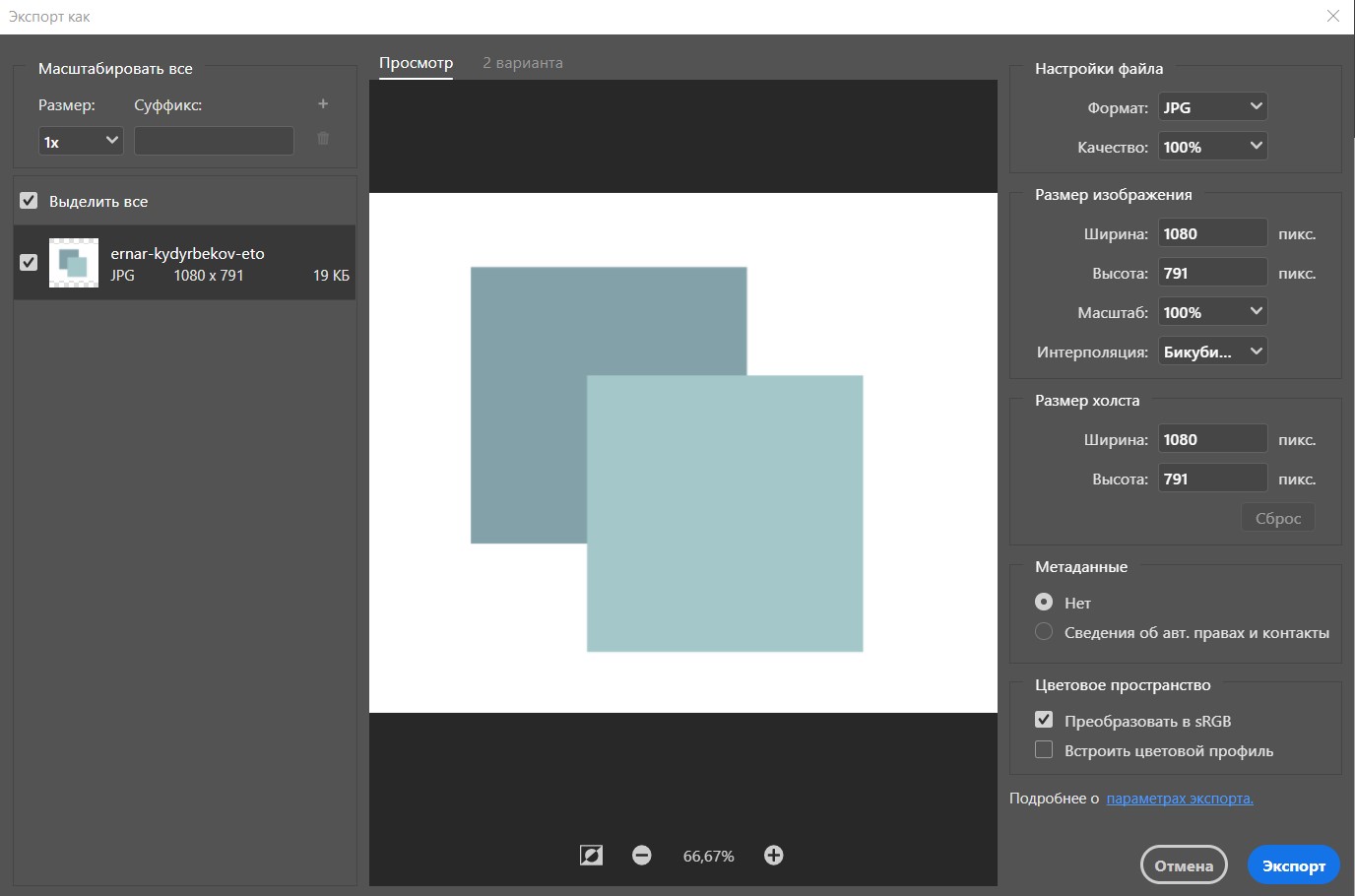Open the Интерполяция dropdown
This screenshot has width=1355, height=896.
click(x=1212, y=352)
